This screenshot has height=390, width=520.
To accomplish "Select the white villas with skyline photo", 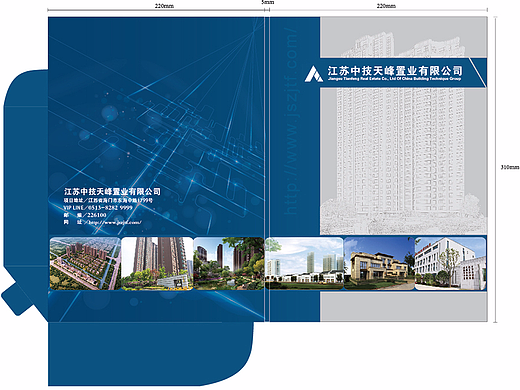I will (304, 263).
